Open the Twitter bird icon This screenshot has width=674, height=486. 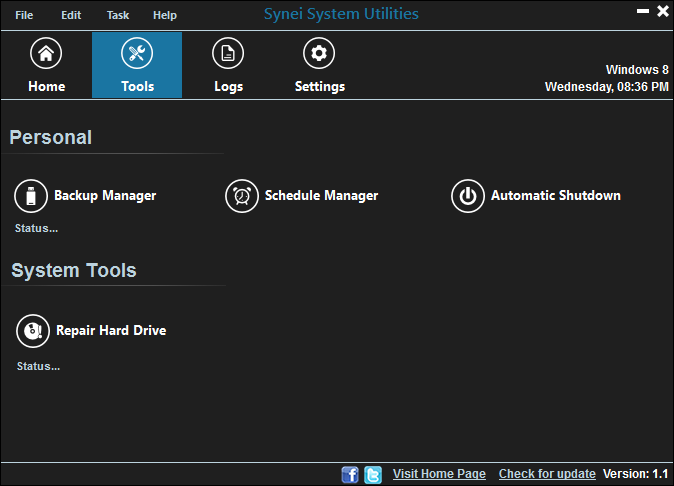tap(373, 474)
